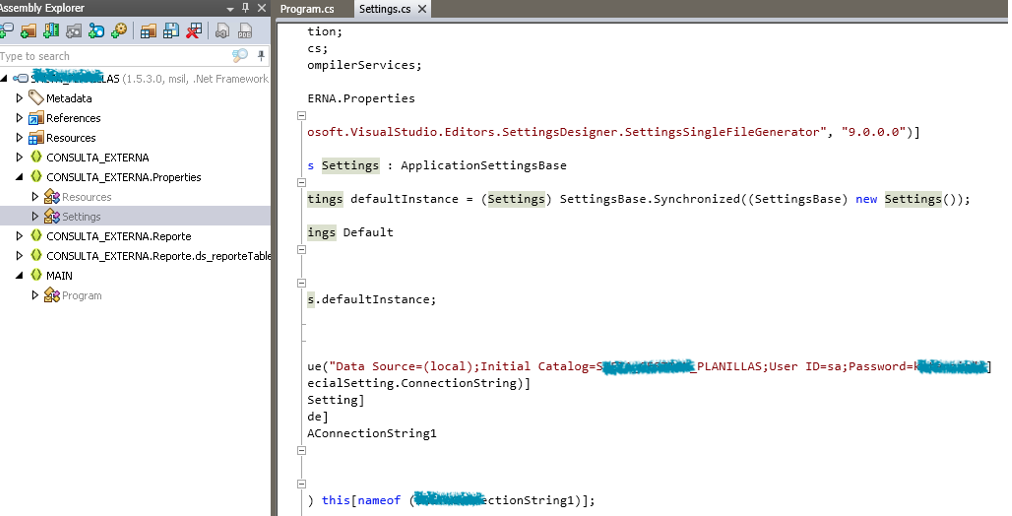
Task: Open the Assembly Explorer window options dropdown
Action: tap(230, 9)
